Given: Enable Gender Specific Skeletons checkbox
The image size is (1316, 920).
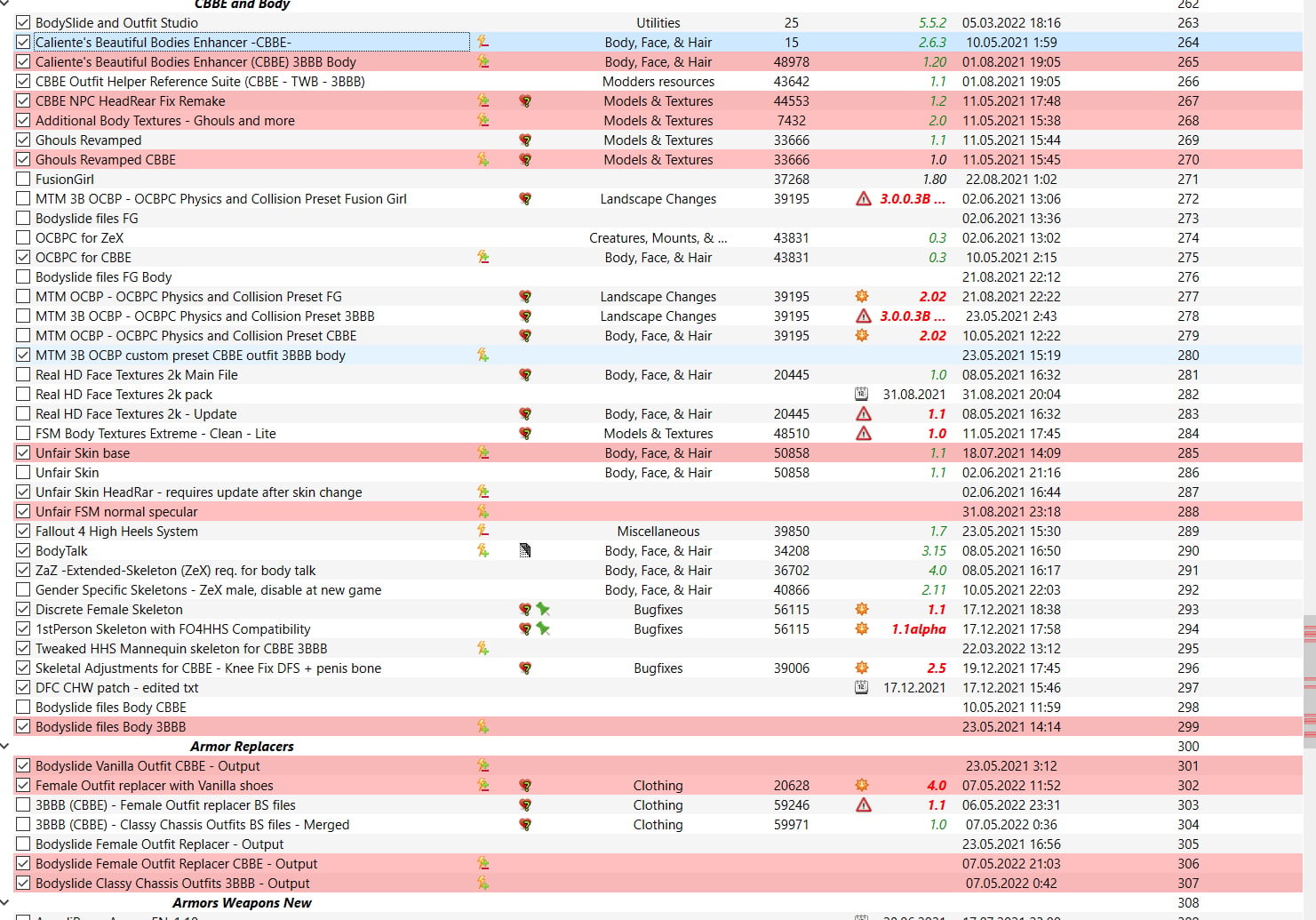Looking at the screenshot, I should (x=23, y=589).
